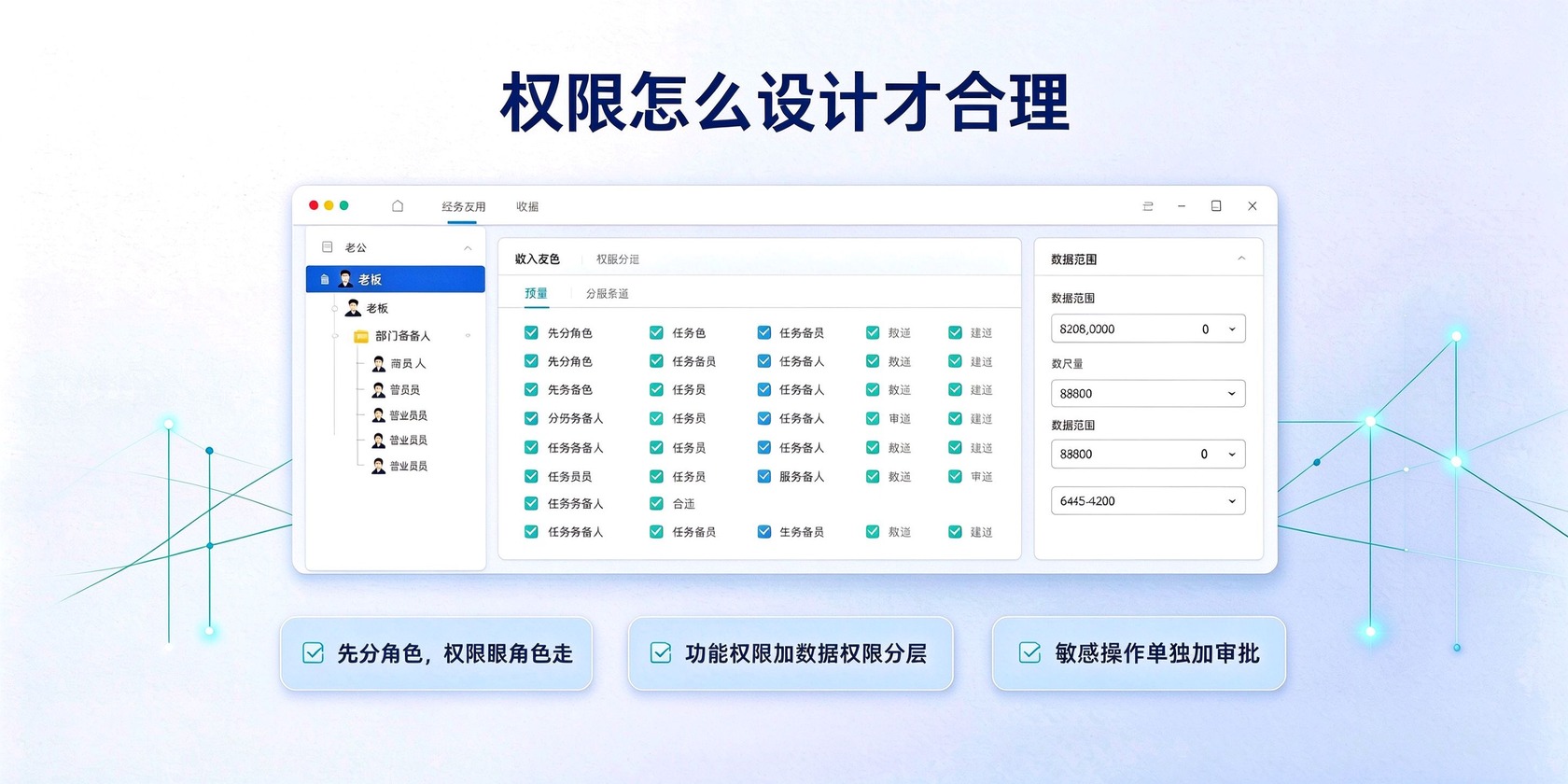The image size is (1568, 784).
Task: Click the green traffic light dot
Action: click(343, 205)
